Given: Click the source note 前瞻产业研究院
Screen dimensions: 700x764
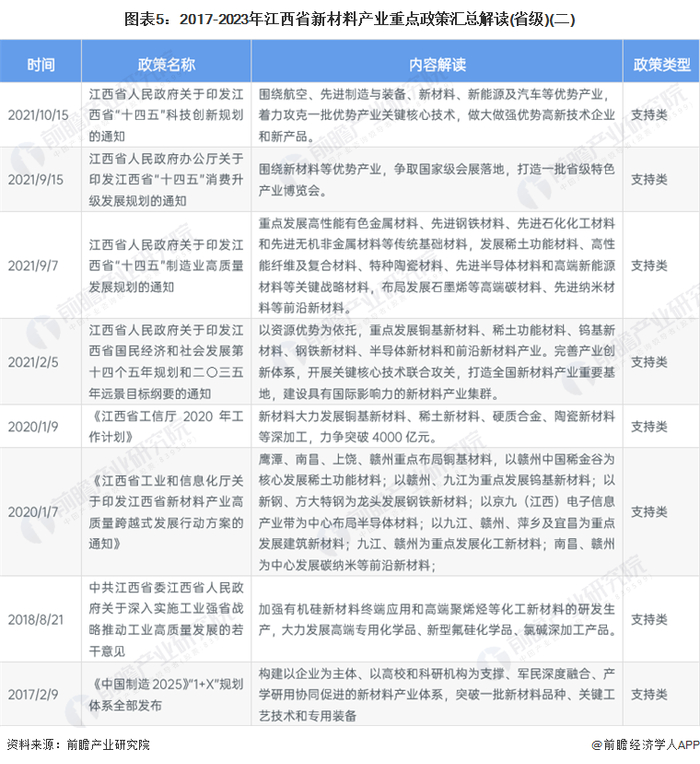Looking at the screenshot, I should tap(108, 745).
